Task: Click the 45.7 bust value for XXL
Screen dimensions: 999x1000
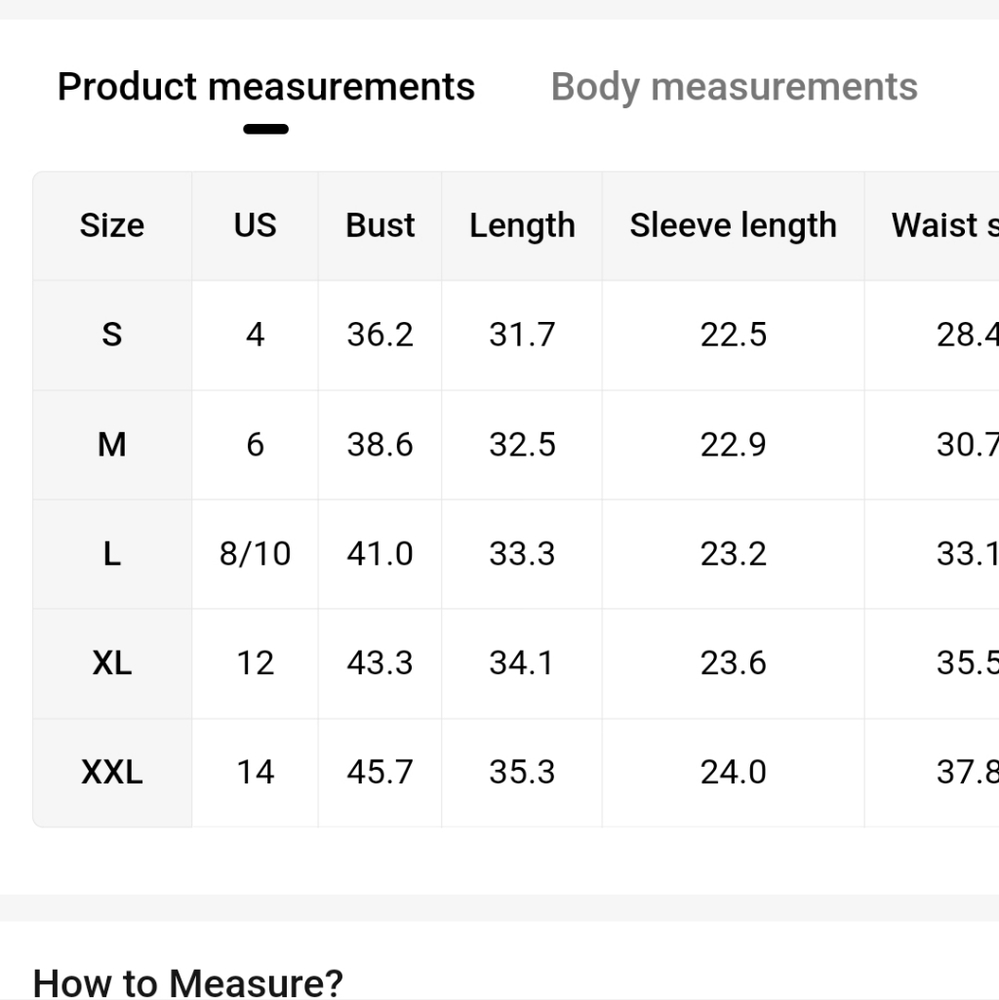Action: point(380,773)
